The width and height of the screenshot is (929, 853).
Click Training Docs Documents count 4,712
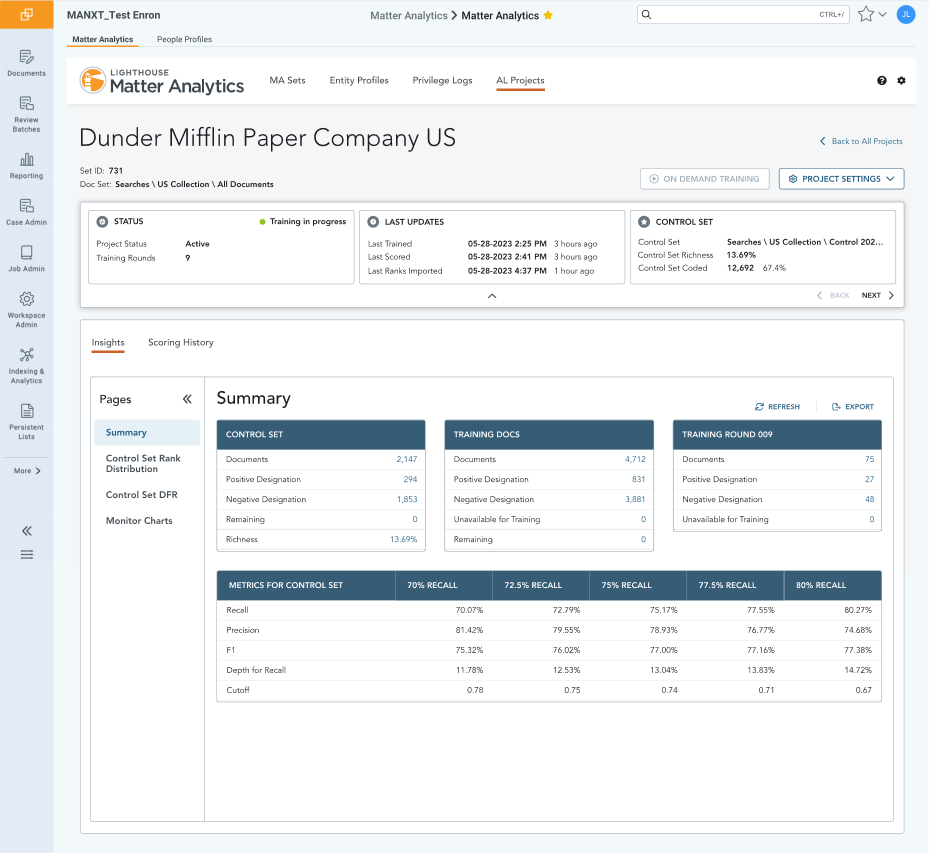635,459
